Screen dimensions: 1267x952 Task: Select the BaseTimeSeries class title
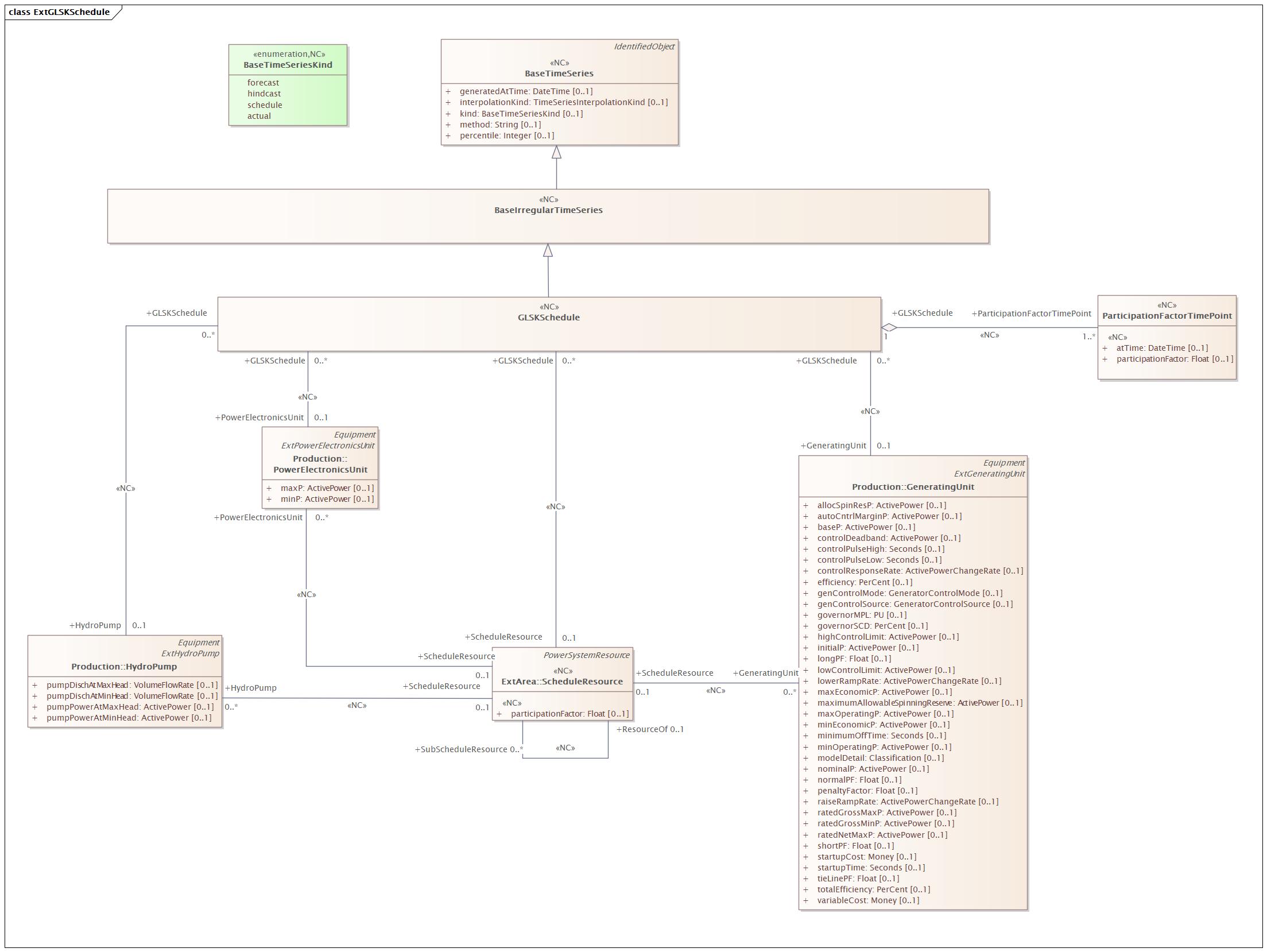click(559, 73)
